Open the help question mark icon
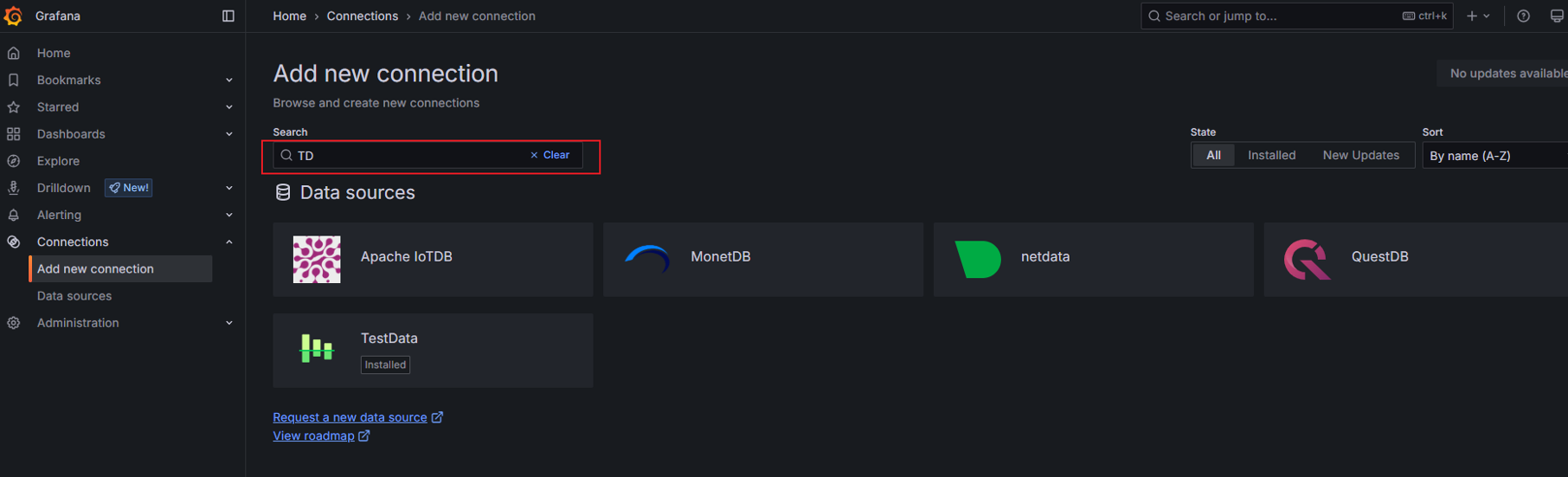The width and height of the screenshot is (1568, 477). 1523,16
